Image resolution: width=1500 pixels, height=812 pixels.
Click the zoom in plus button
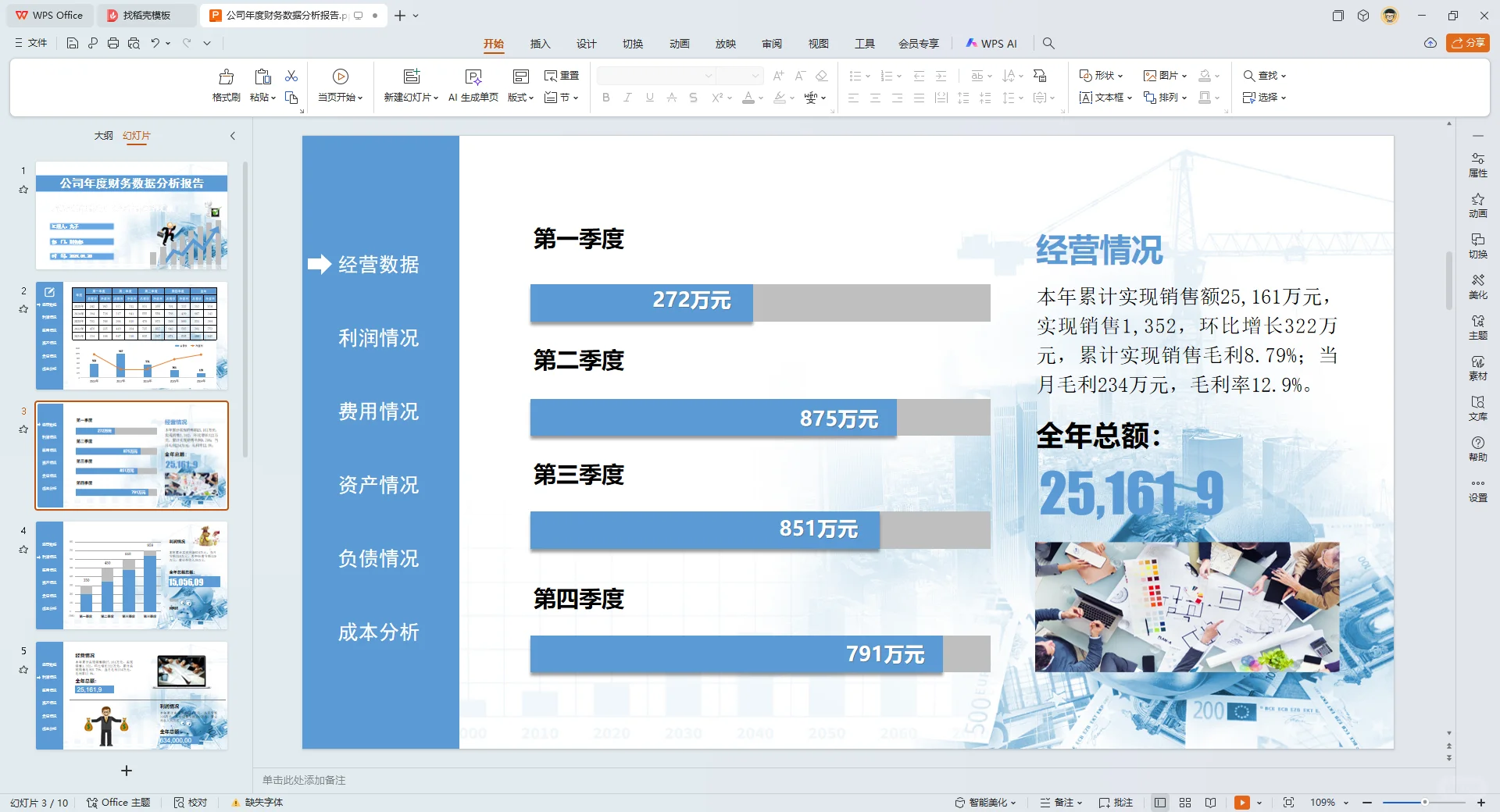pos(1480,803)
